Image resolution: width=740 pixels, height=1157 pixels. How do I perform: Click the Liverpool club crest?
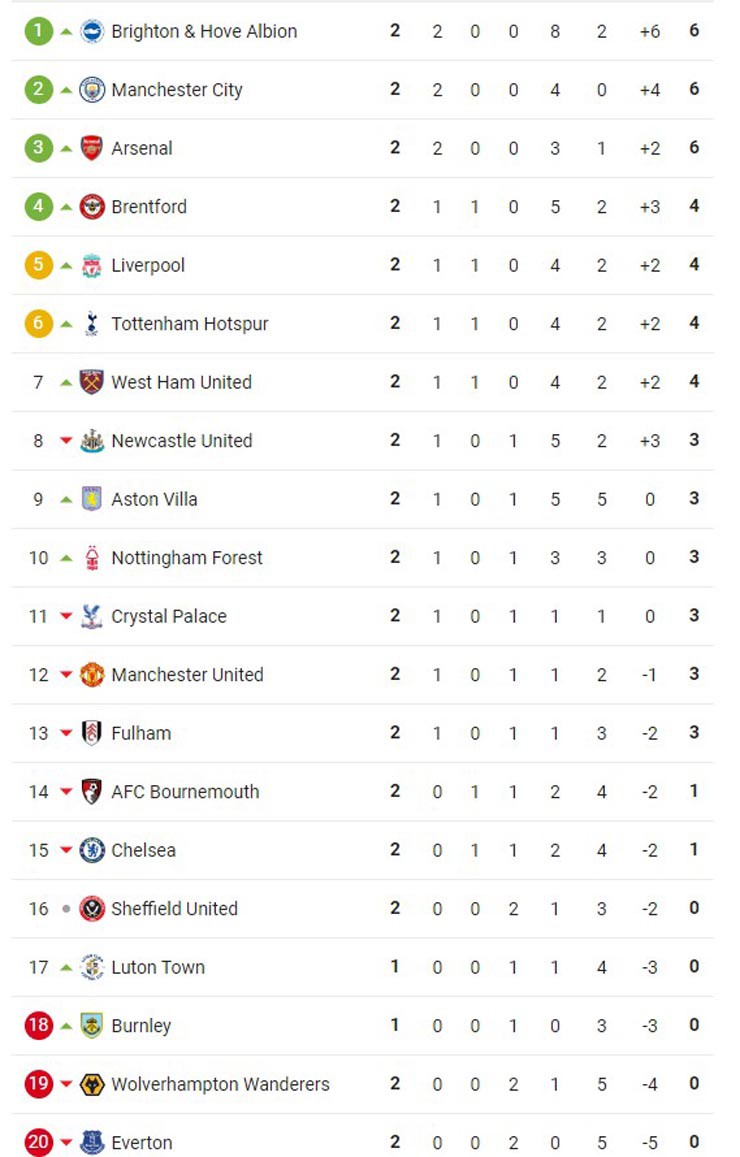(x=92, y=265)
